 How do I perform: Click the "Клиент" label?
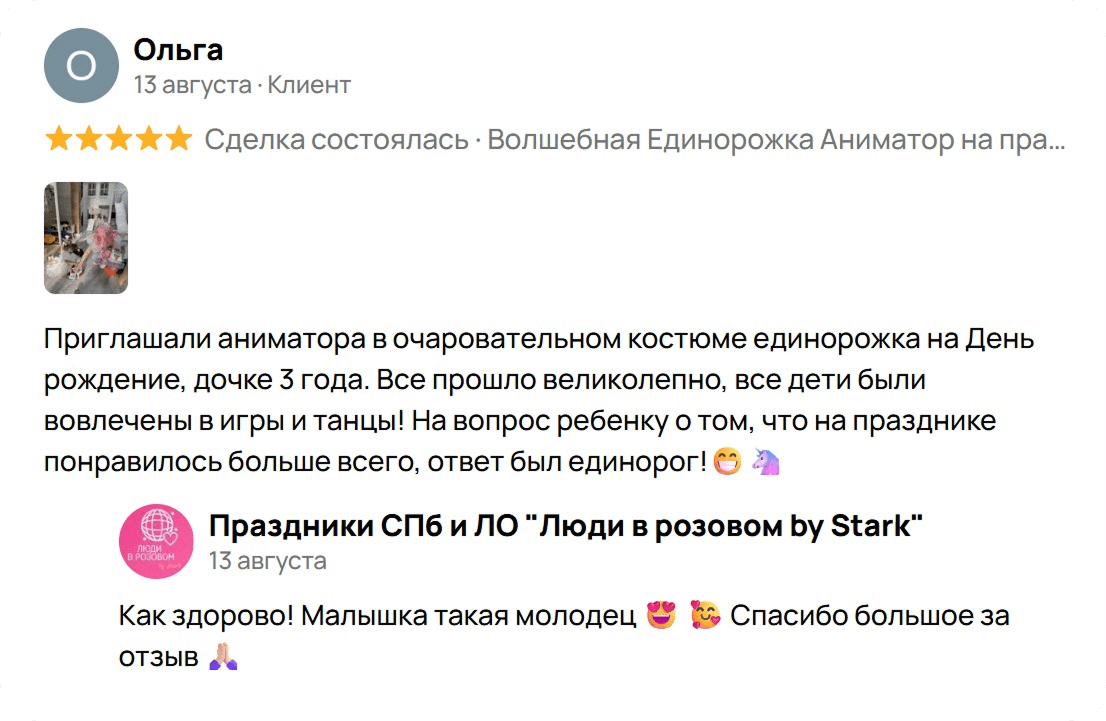[x=309, y=85]
